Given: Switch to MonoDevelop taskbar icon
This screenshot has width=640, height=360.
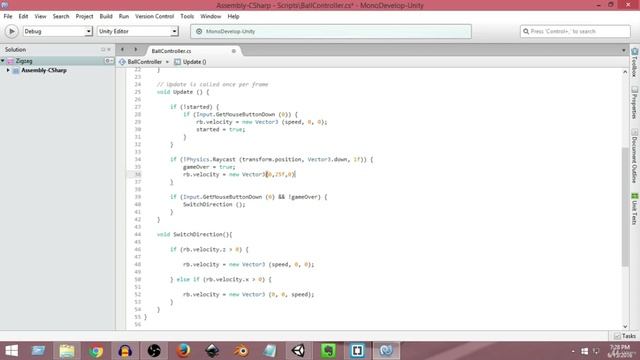Looking at the screenshot, I should pyautogui.click(x=386, y=351).
